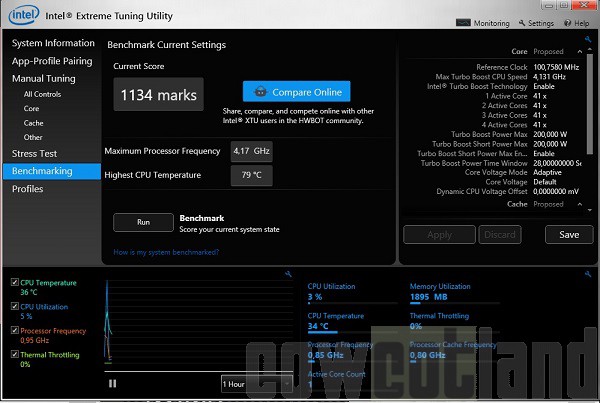
Task: Uncheck Processor Frequency graph checkbox
Action: (x=15, y=330)
